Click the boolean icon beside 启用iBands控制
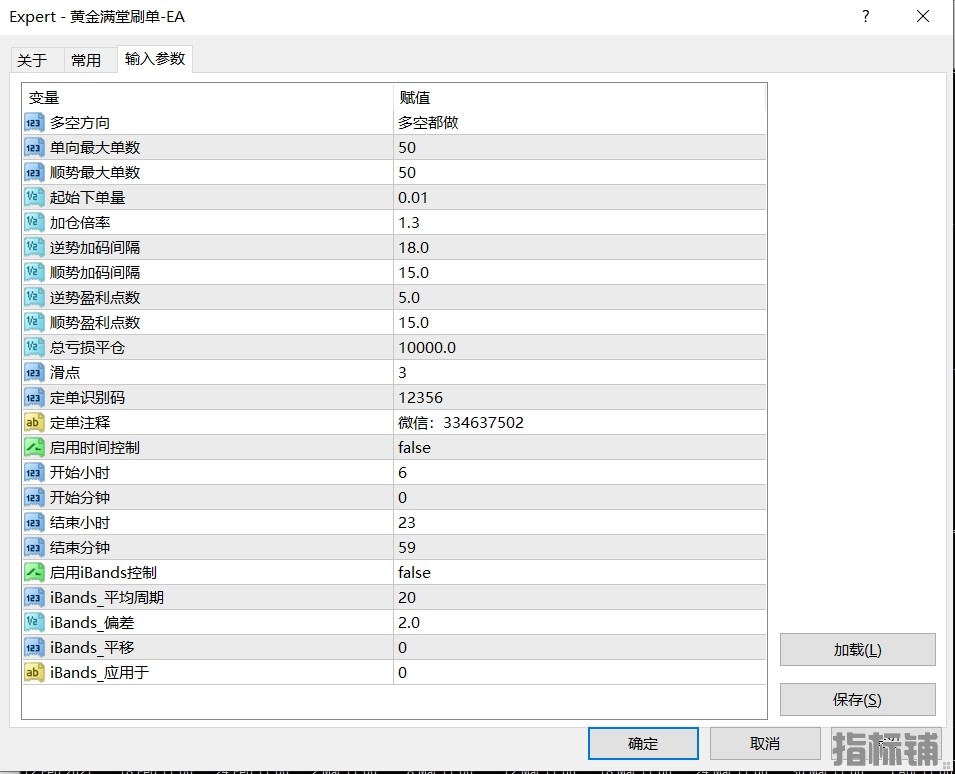This screenshot has height=774, width=955. tap(34, 572)
